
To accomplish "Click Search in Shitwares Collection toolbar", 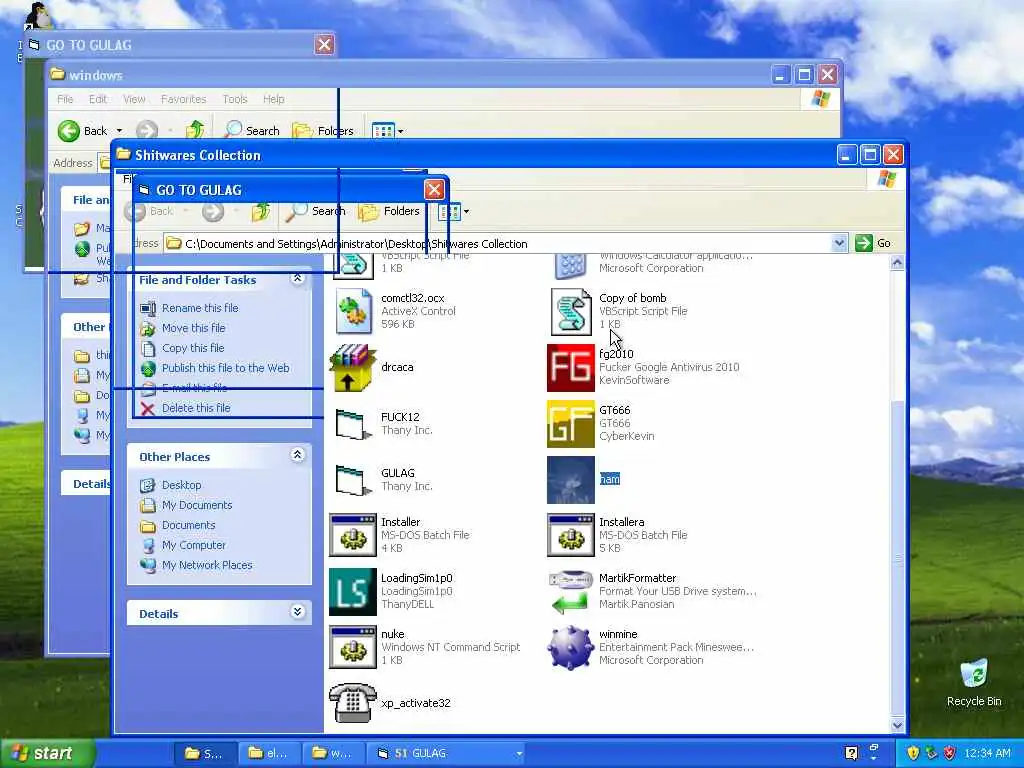I will (316, 211).
